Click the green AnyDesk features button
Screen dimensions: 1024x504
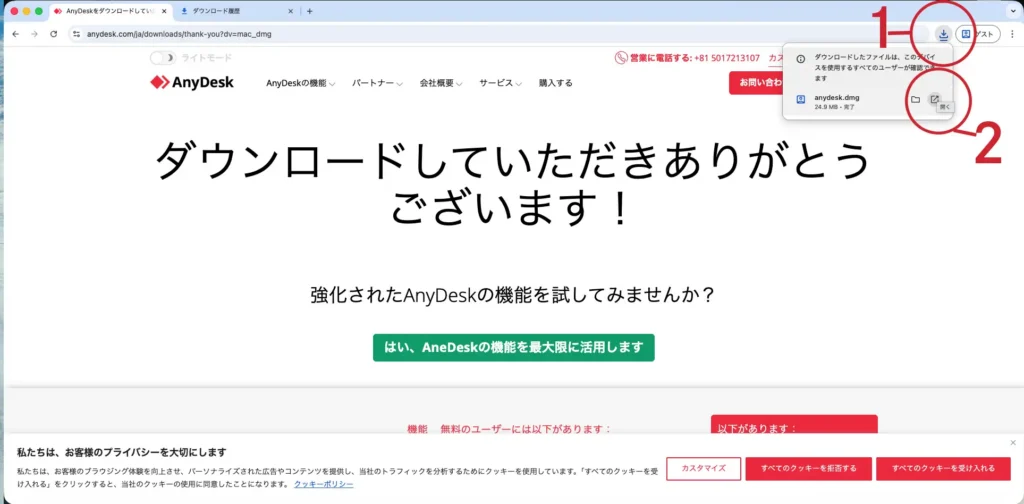coord(513,347)
